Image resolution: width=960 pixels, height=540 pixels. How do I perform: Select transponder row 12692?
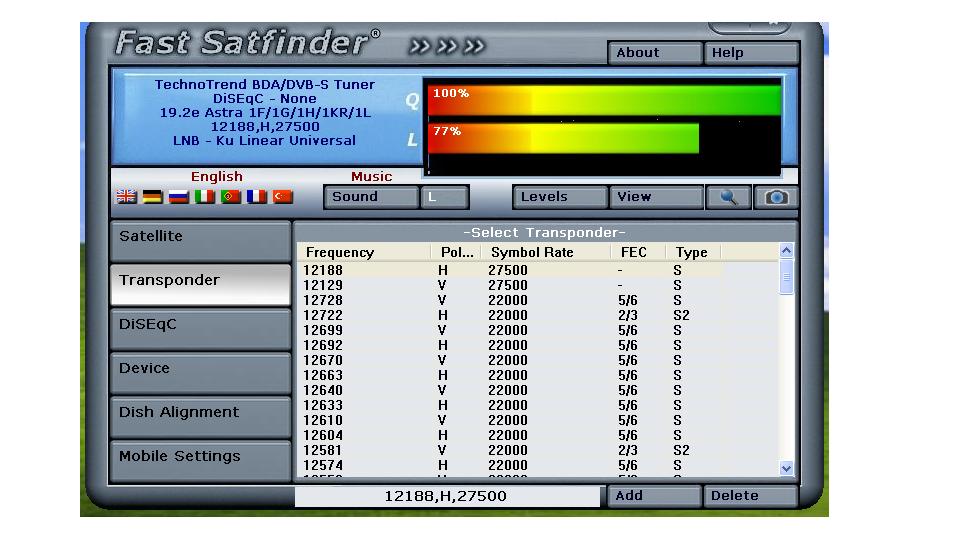539,345
